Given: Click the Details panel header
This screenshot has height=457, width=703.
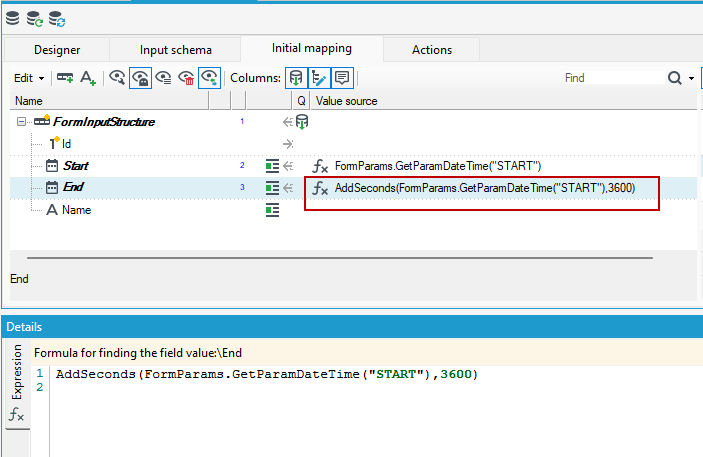Looking at the screenshot, I should click(352, 326).
